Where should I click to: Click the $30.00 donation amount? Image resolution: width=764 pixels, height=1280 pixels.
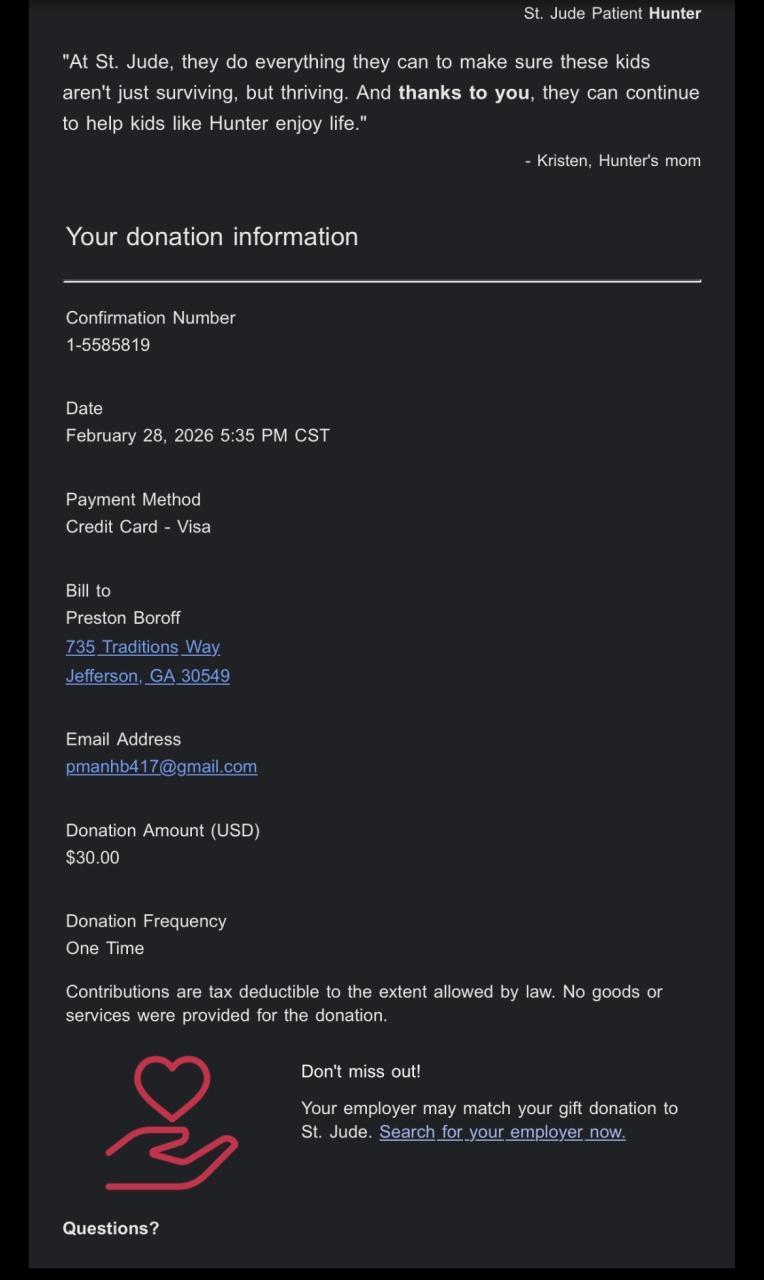click(92, 858)
